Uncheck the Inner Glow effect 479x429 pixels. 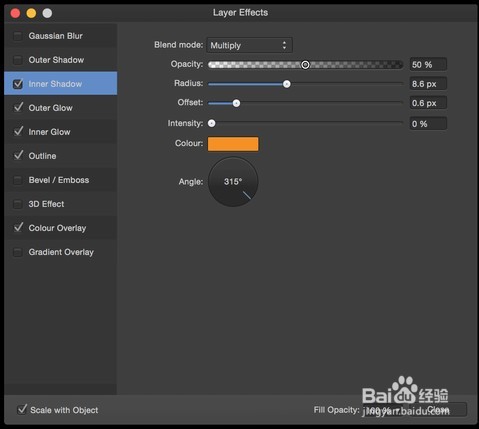coord(18,132)
